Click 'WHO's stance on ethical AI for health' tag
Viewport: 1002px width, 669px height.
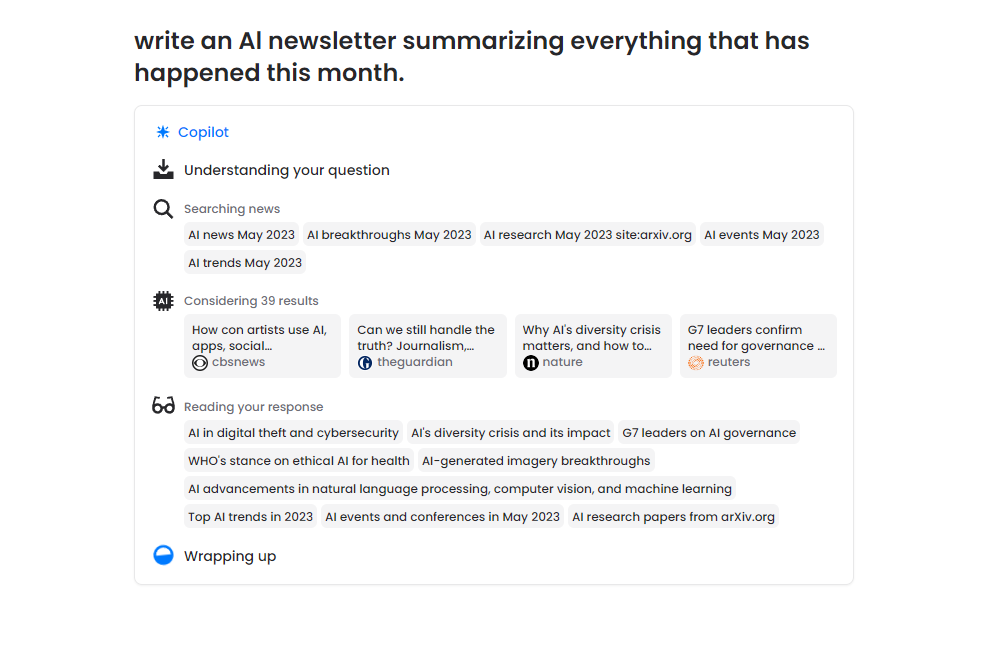point(299,461)
